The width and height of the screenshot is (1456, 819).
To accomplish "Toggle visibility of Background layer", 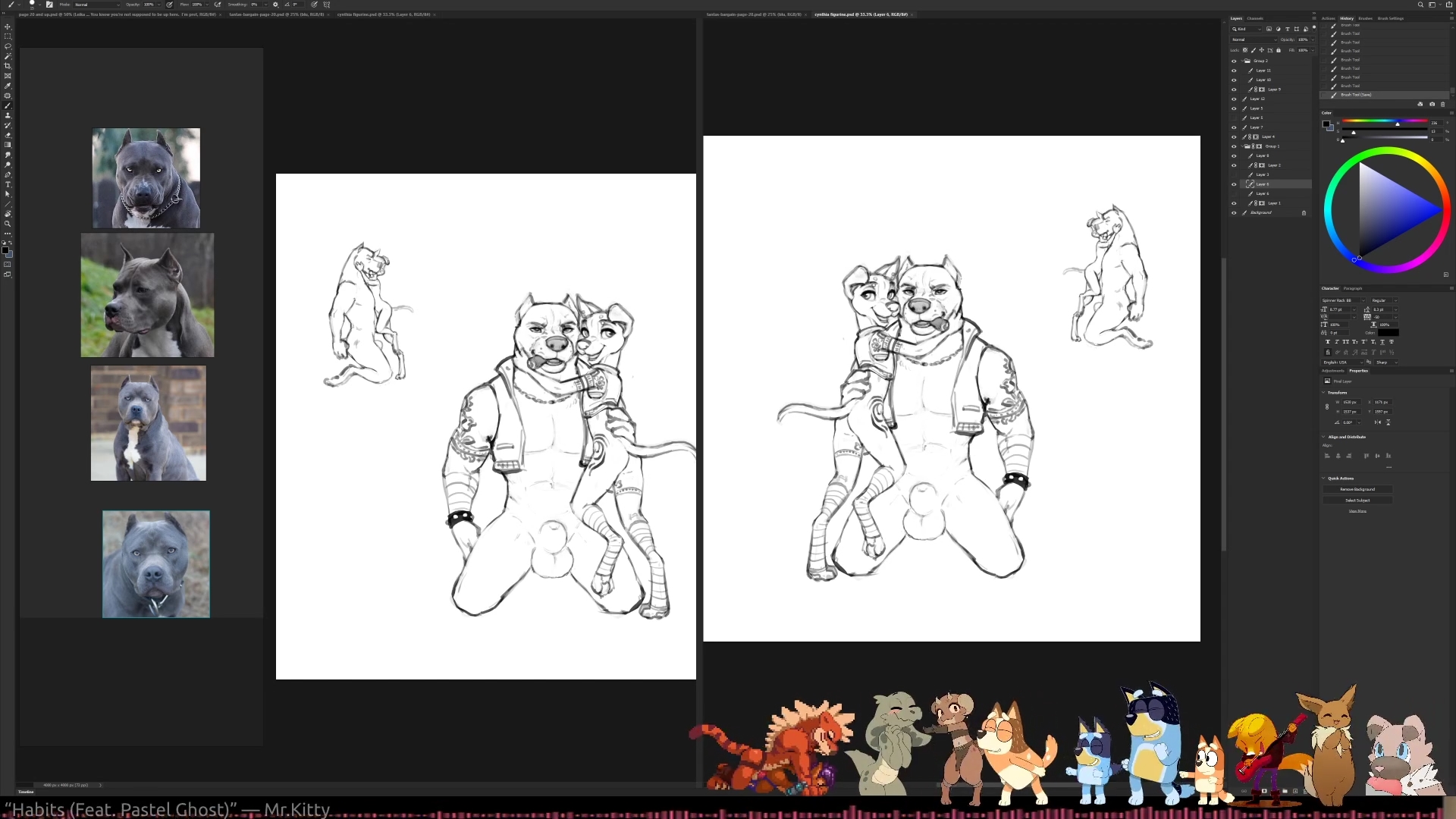I will coord(1234,212).
